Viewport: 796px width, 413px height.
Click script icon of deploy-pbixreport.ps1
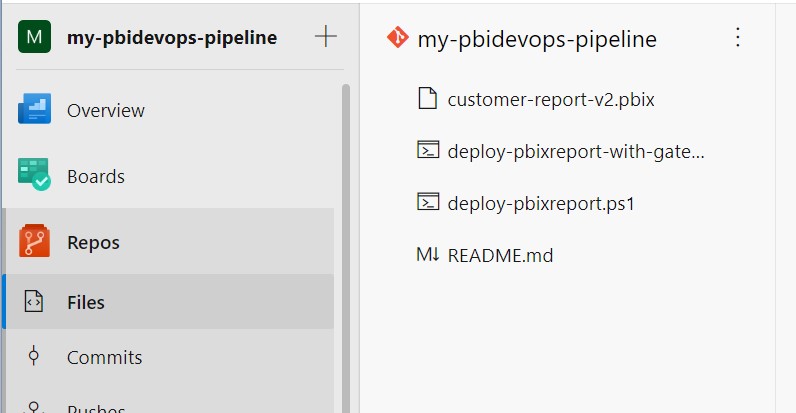coord(428,201)
